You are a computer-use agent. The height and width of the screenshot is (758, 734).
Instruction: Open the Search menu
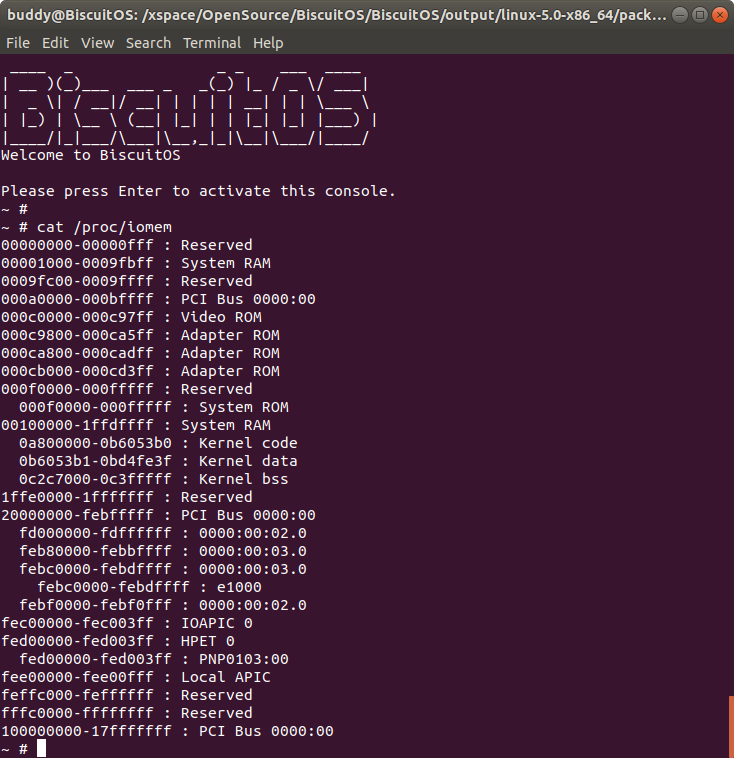coord(149,43)
